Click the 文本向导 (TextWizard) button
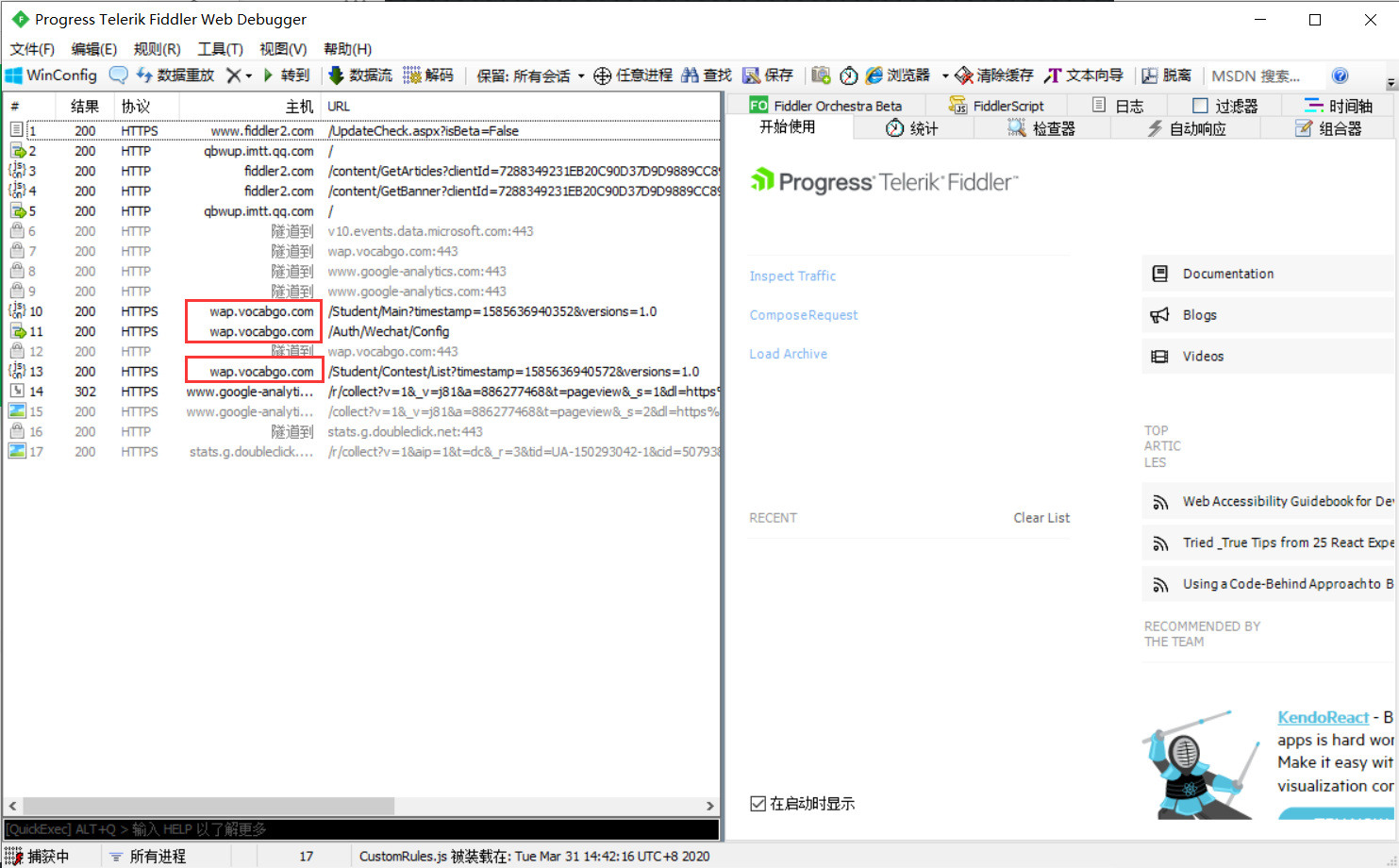The width and height of the screenshot is (1399, 868). tap(1084, 75)
